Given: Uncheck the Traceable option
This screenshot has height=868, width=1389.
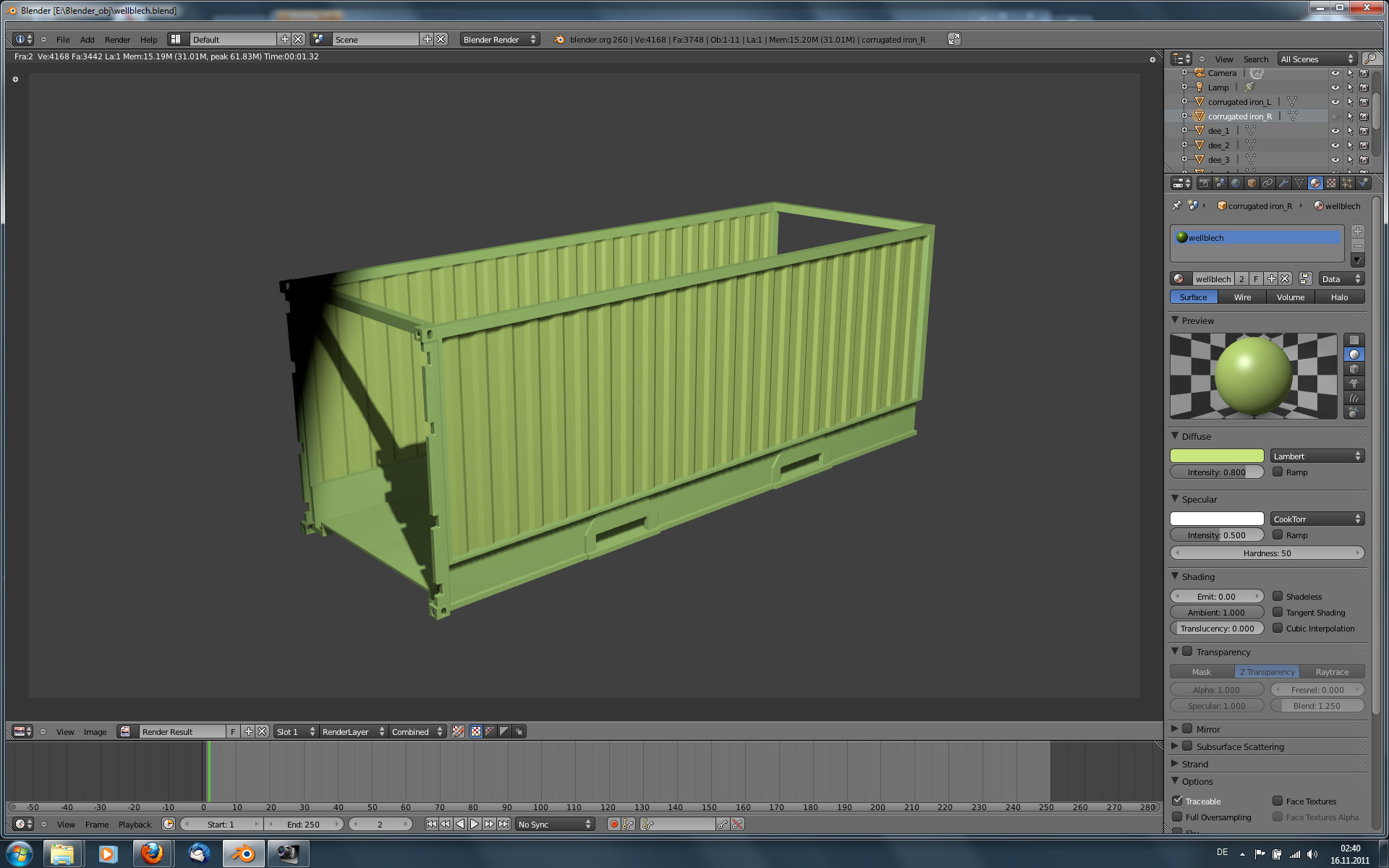Looking at the screenshot, I should click(x=1178, y=801).
